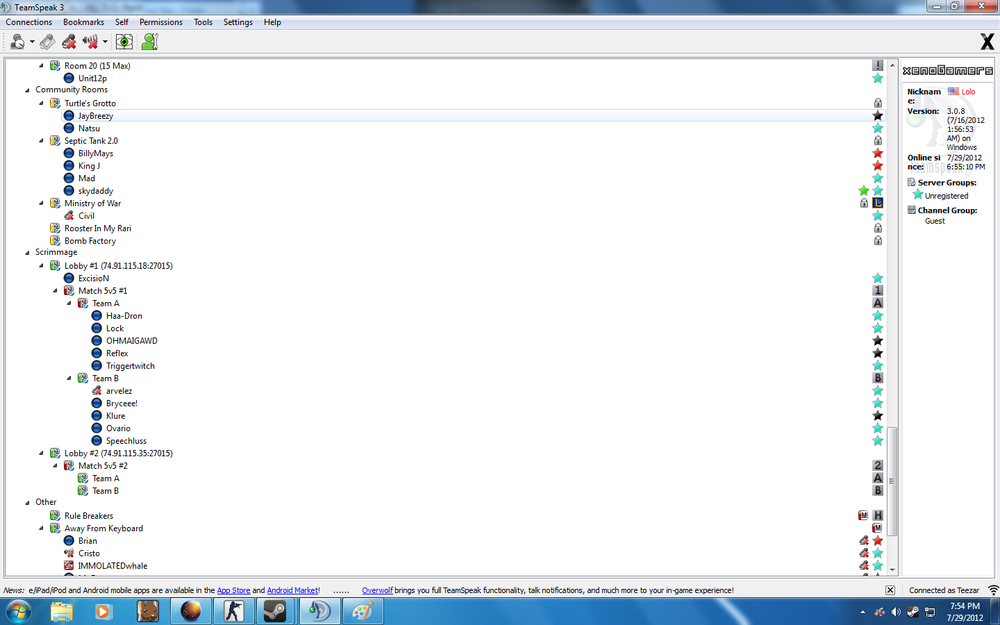The image size is (1000, 625).
Task: Close the news ticker with X button
Action: [x=890, y=591]
